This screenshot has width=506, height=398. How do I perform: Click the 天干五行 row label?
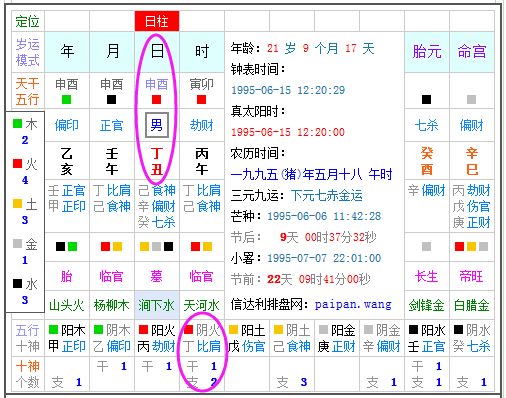(x=28, y=91)
